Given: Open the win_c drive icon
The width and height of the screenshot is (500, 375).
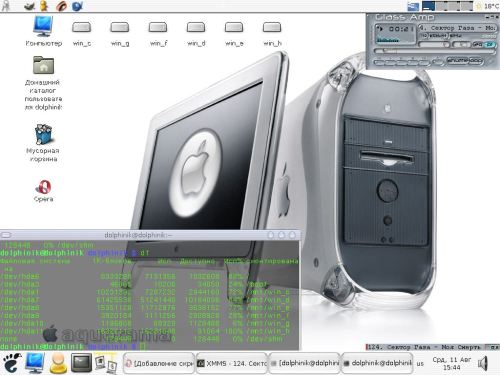Looking at the screenshot, I should [x=82, y=33].
